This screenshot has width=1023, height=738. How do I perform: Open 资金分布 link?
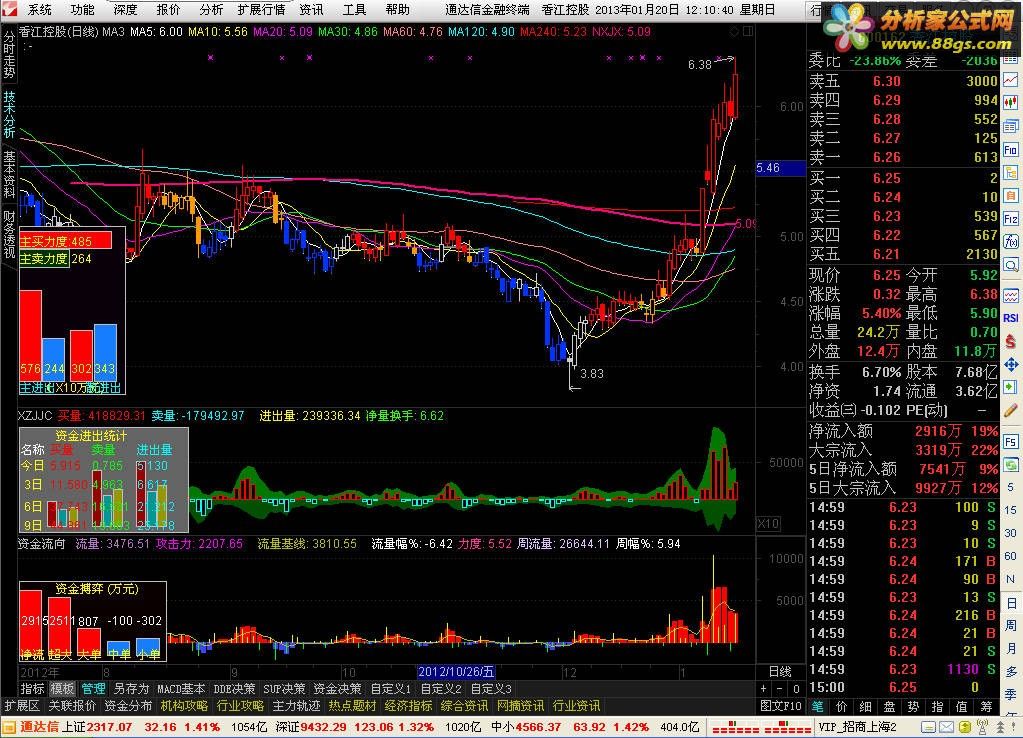coord(128,705)
